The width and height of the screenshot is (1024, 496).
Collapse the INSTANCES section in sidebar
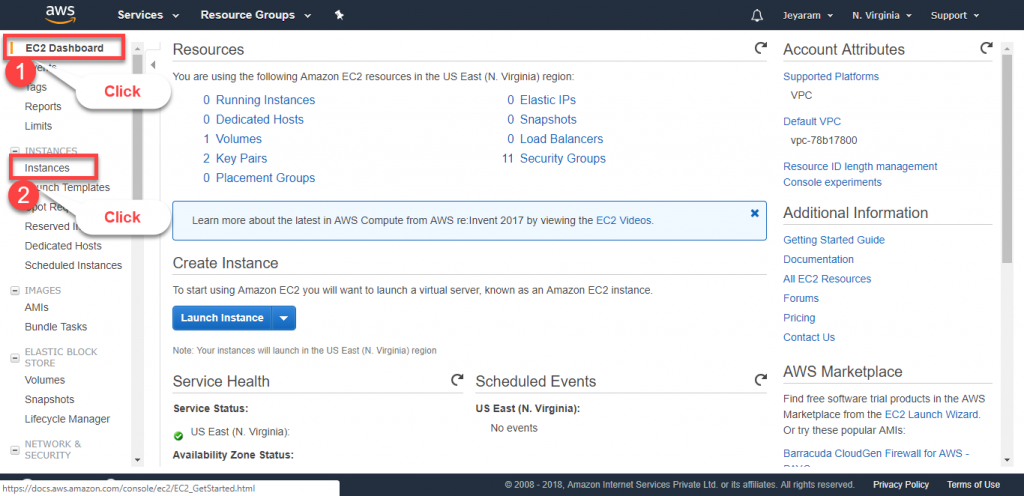click(15, 151)
